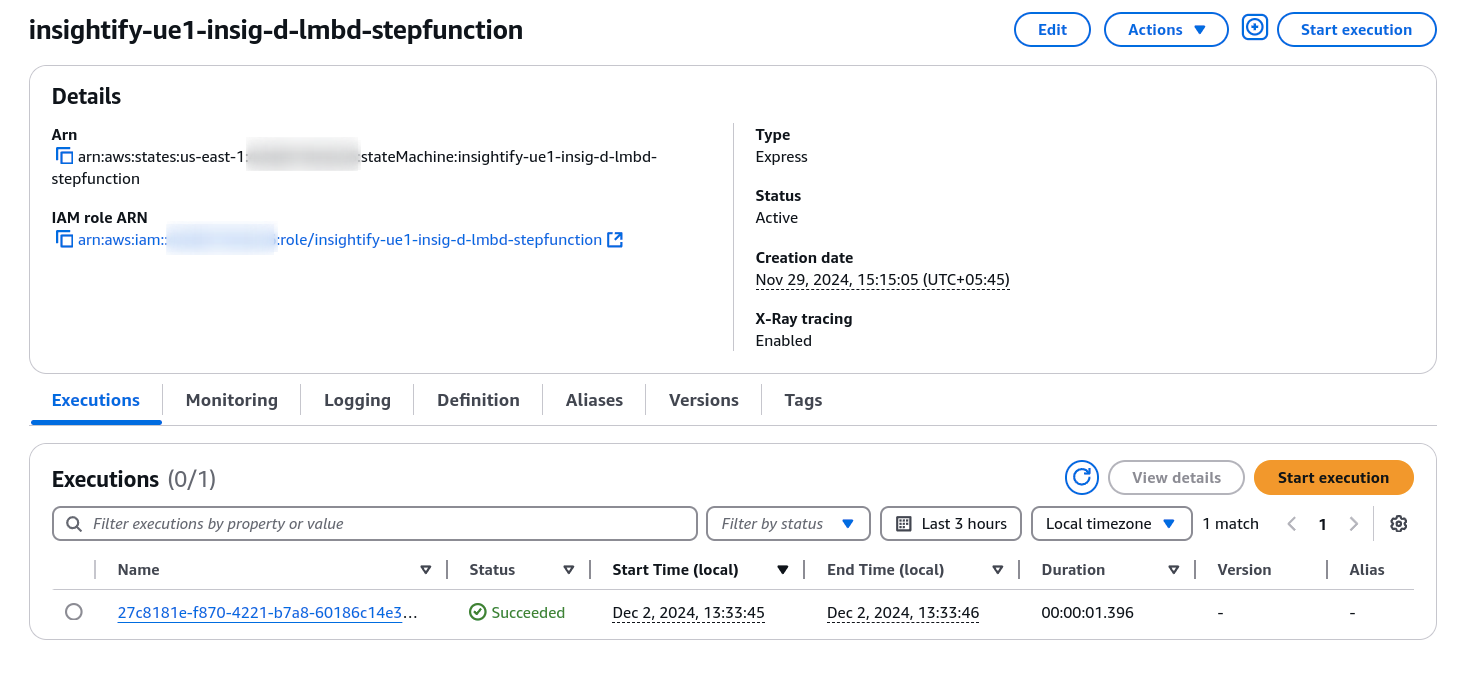The image size is (1472, 677).
Task: Open the Definition tab
Action: [x=478, y=400]
